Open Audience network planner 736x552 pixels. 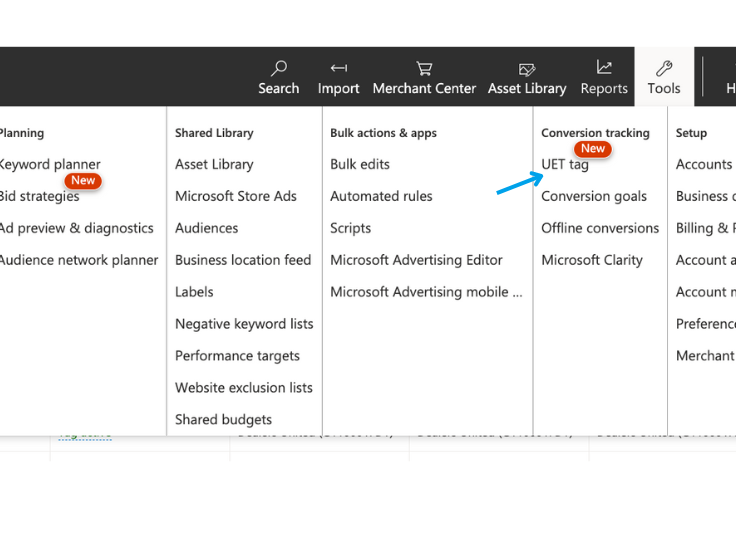pyautogui.click(x=79, y=260)
